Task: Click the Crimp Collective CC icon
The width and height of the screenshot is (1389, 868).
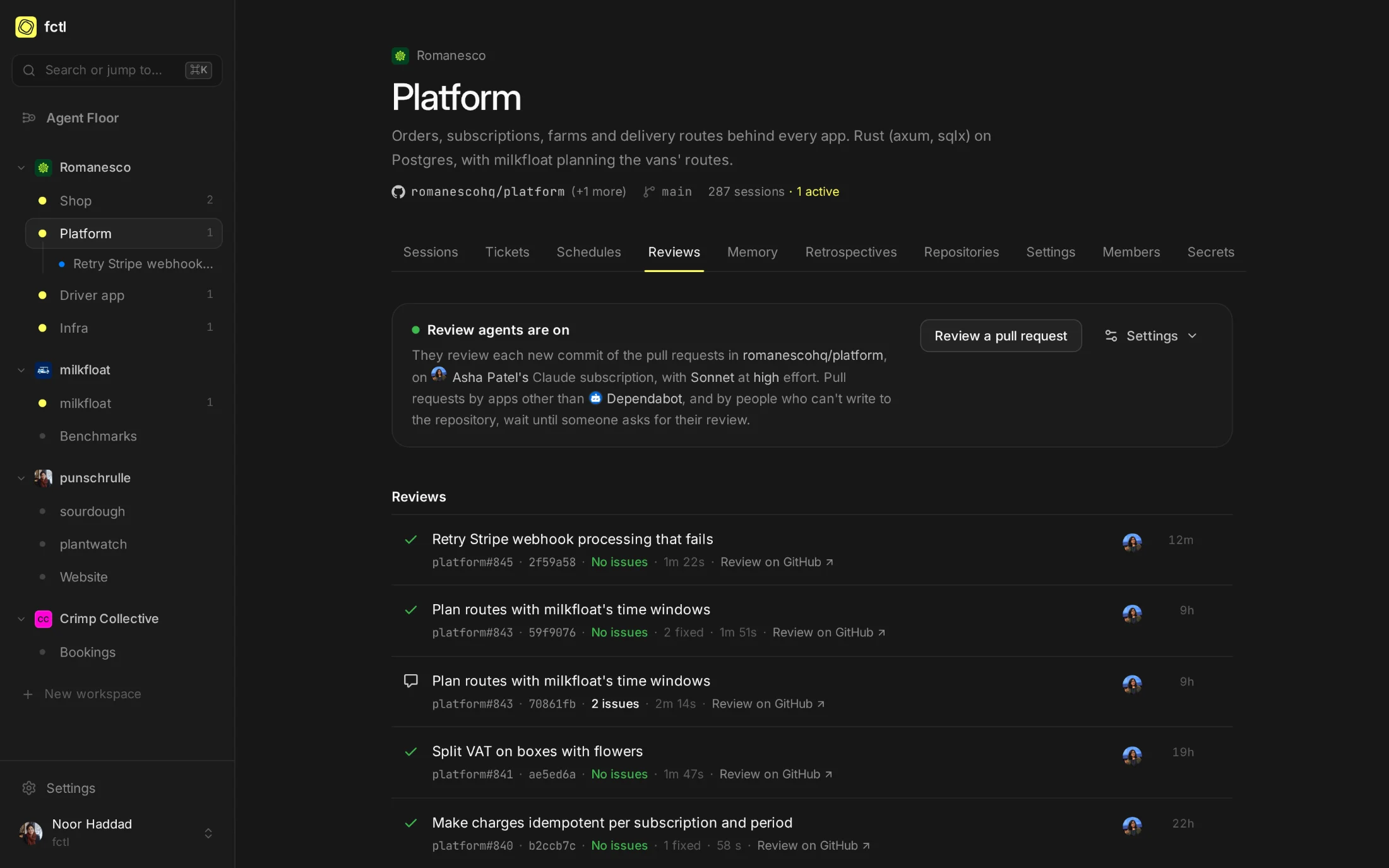Action: coord(43,619)
